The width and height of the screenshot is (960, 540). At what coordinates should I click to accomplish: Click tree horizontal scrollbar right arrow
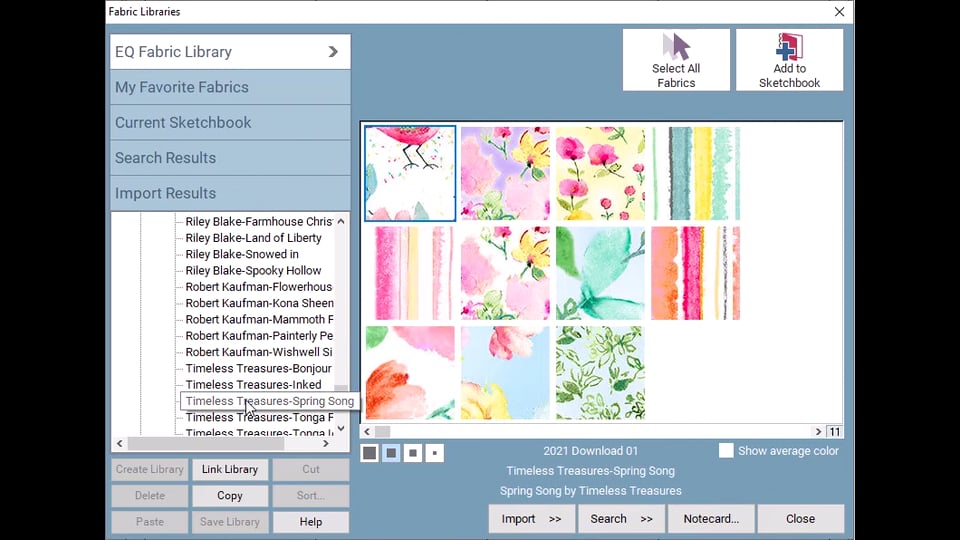pyautogui.click(x=326, y=443)
